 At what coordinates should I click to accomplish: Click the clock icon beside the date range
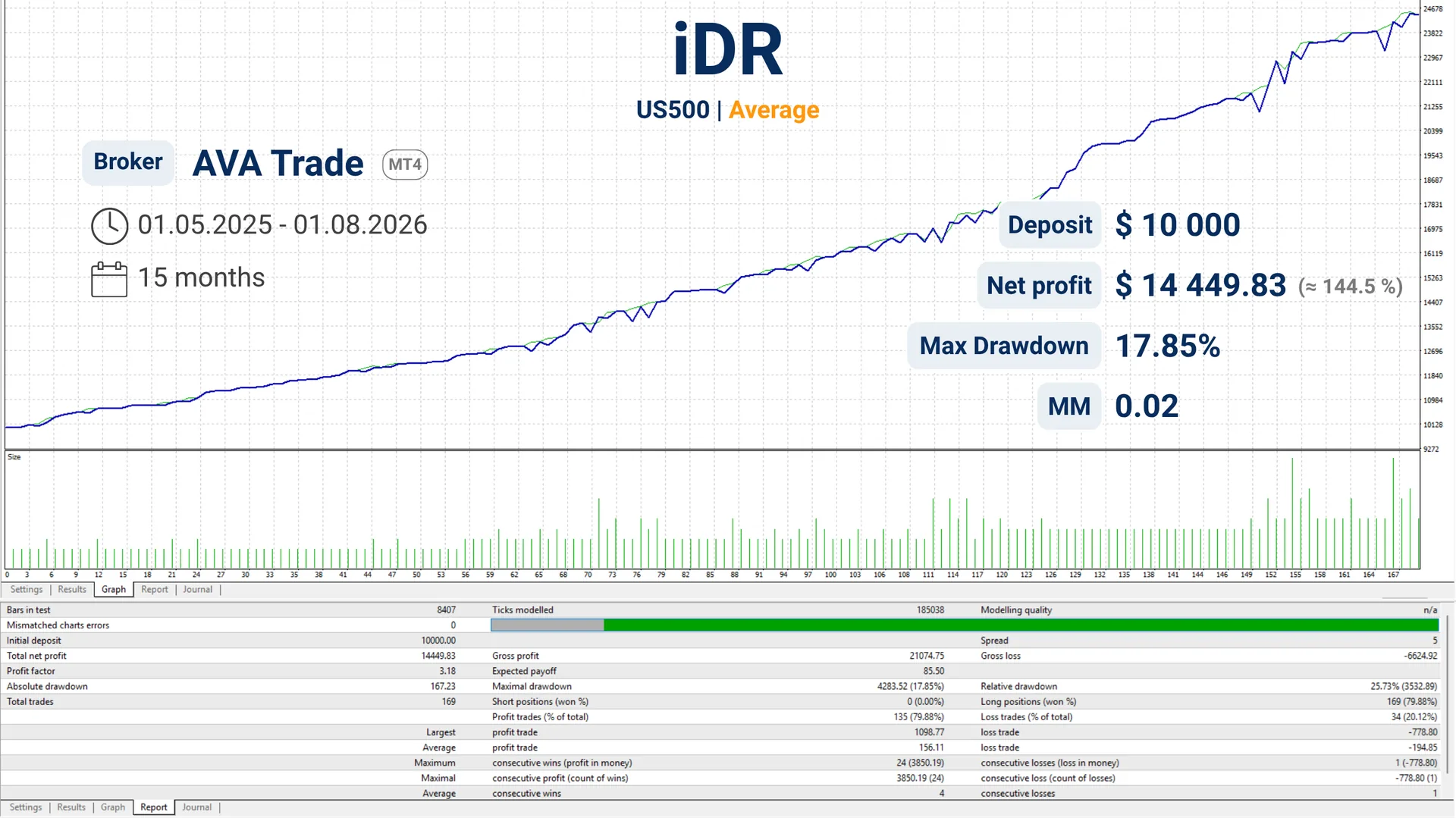pyautogui.click(x=109, y=226)
